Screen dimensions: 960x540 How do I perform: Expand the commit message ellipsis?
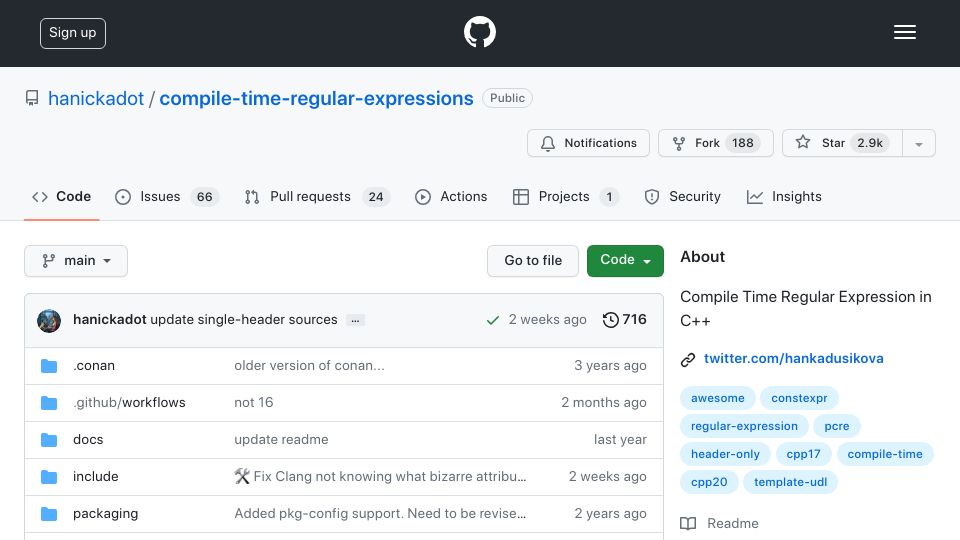coord(355,320)
